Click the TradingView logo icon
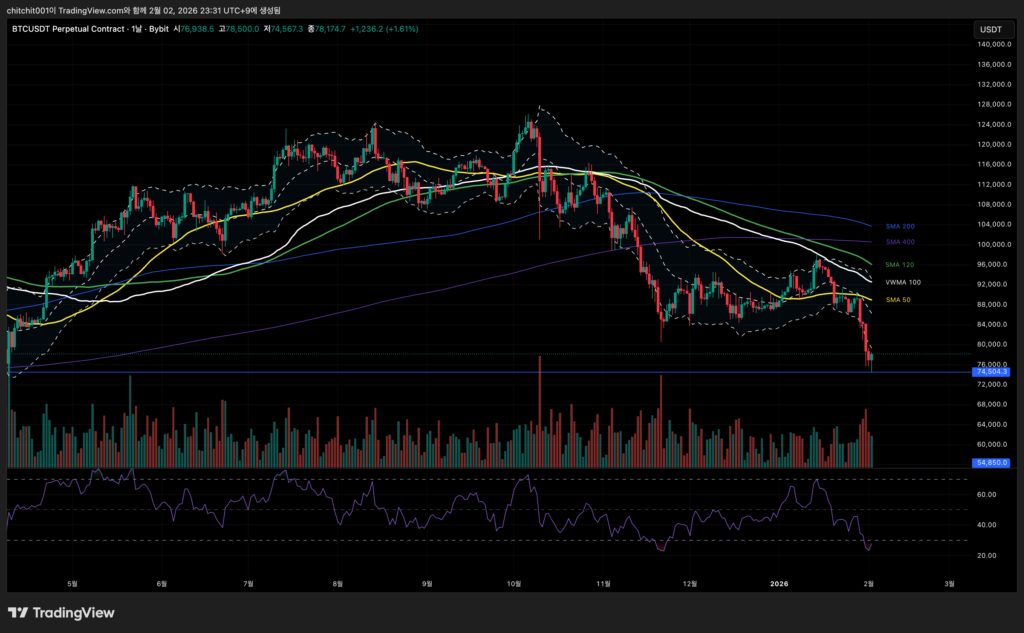Viewport: 1024px width, 633px height. (19, 613)
